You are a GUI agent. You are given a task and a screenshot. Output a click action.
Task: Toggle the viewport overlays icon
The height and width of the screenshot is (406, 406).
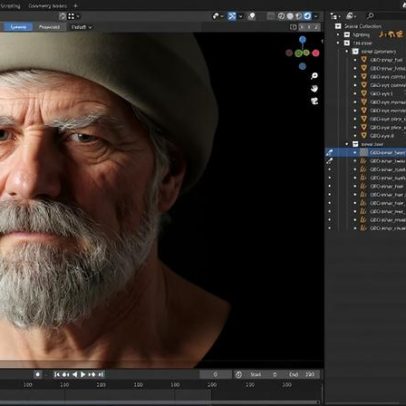(252, 16)
